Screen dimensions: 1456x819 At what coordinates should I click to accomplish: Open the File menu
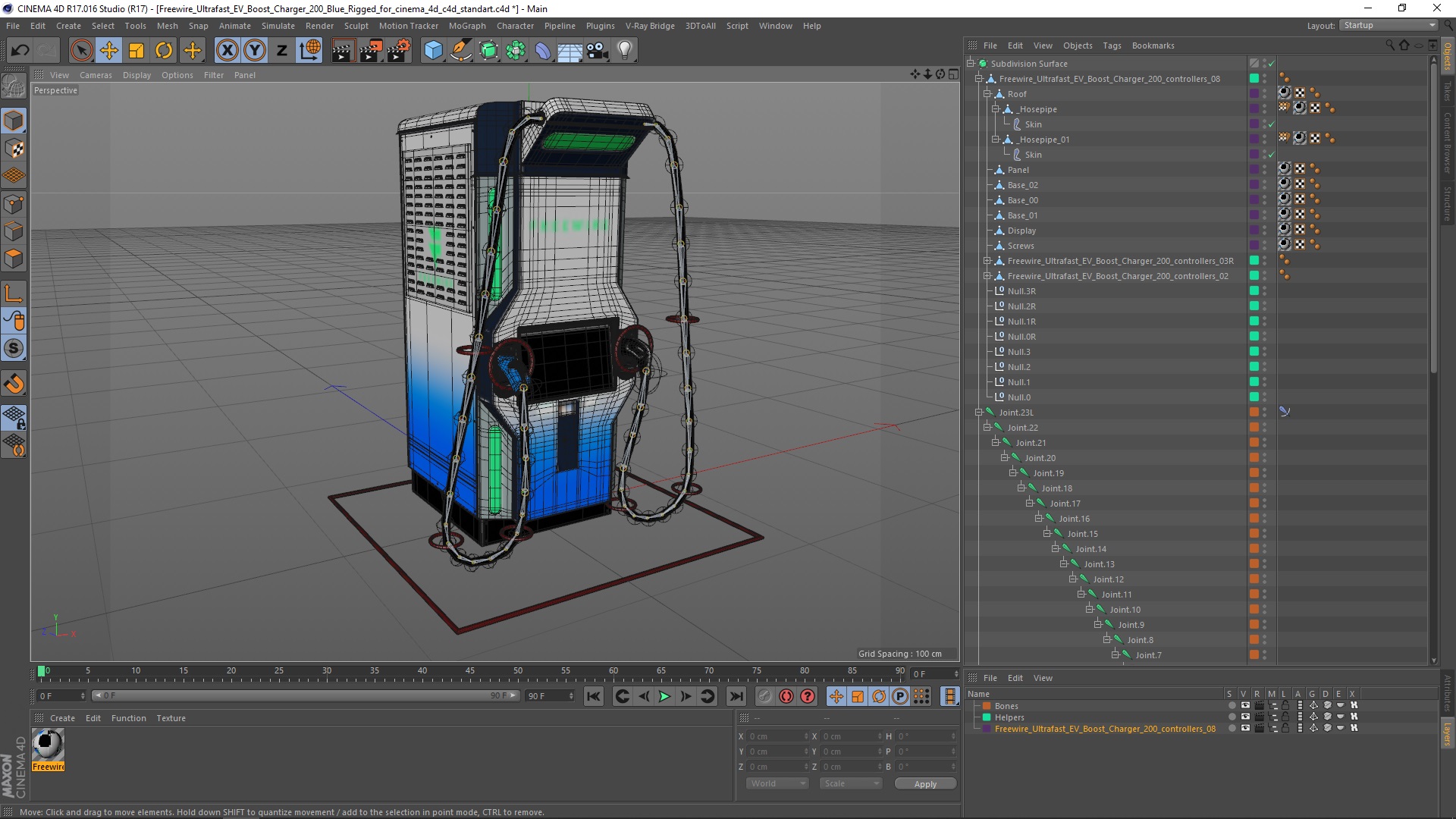[13, 26]
